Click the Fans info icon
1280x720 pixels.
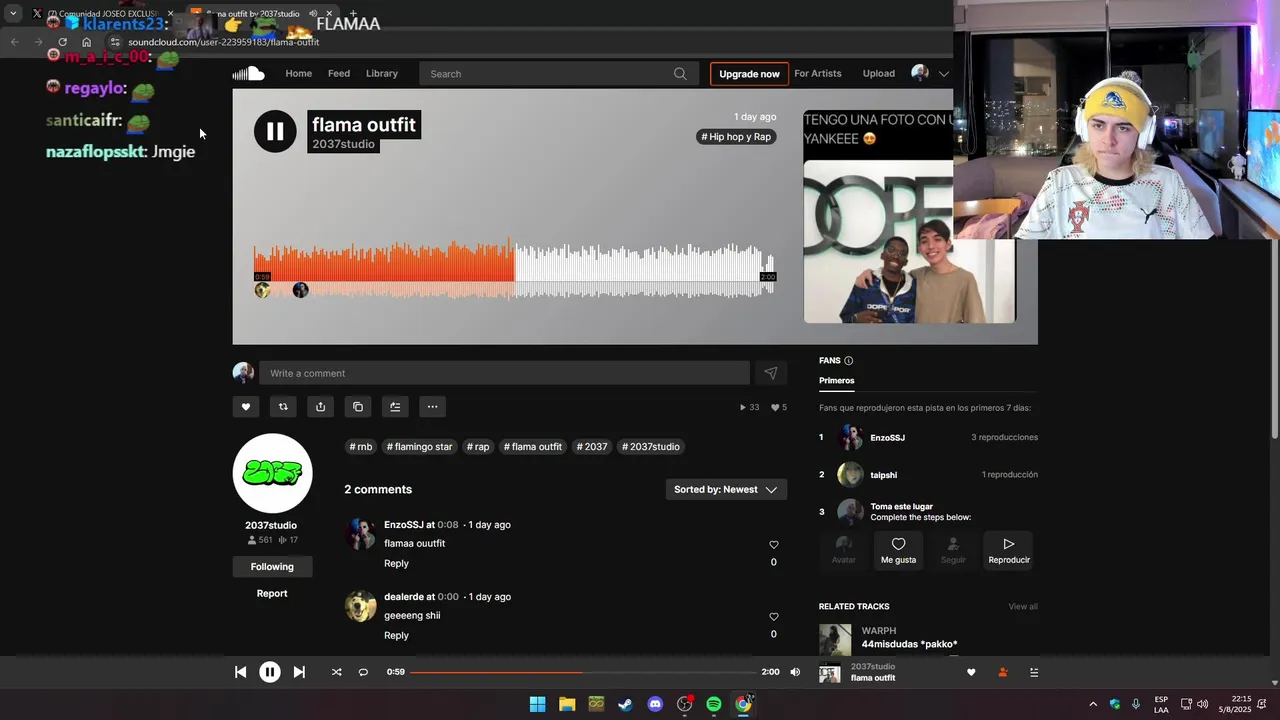pos(849,360)
